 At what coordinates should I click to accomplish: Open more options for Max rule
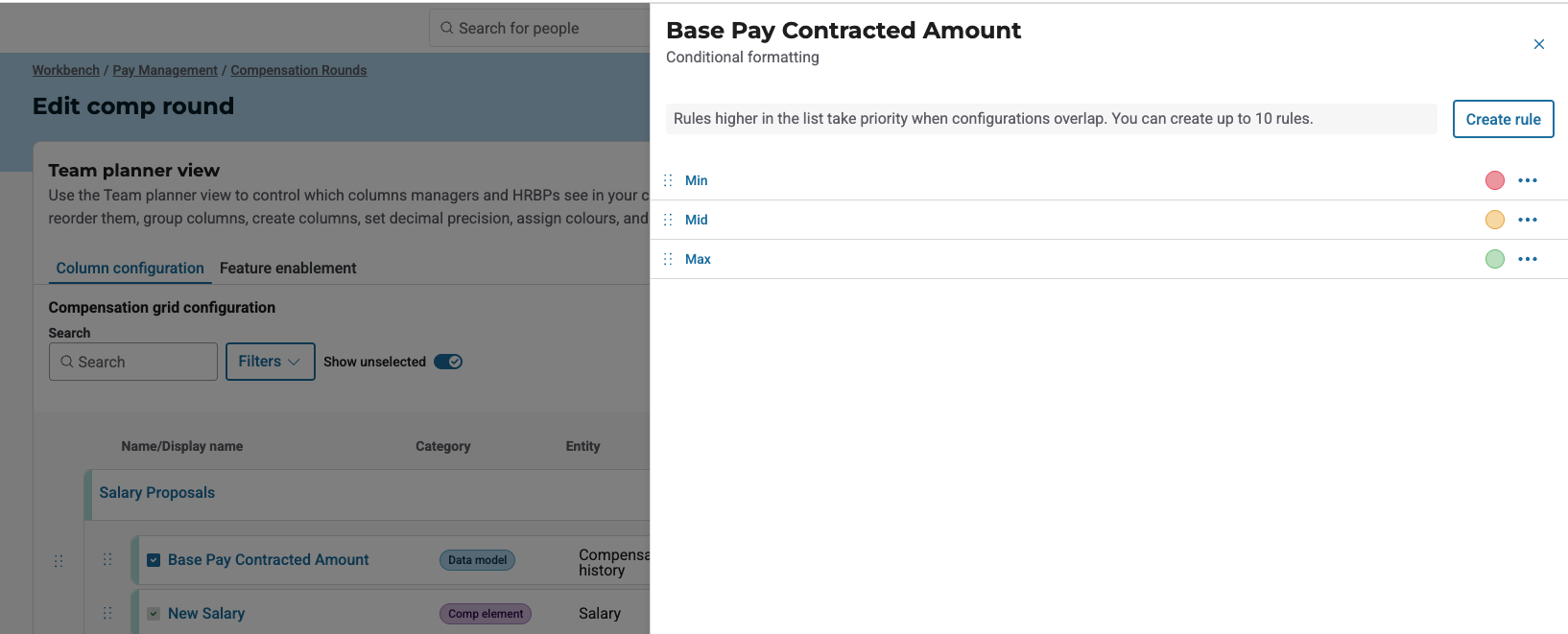[x=1528, y=259]
